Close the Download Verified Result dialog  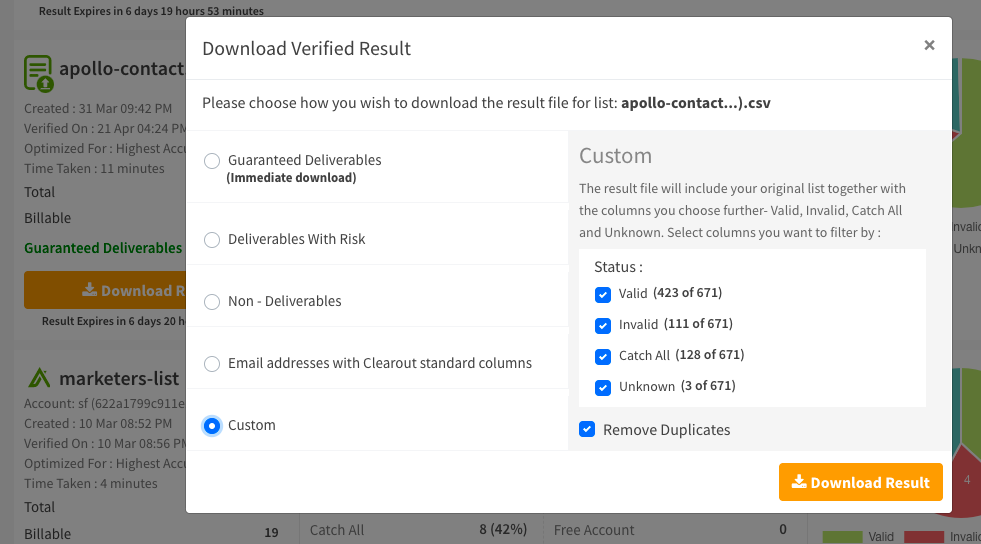[929, 45]
